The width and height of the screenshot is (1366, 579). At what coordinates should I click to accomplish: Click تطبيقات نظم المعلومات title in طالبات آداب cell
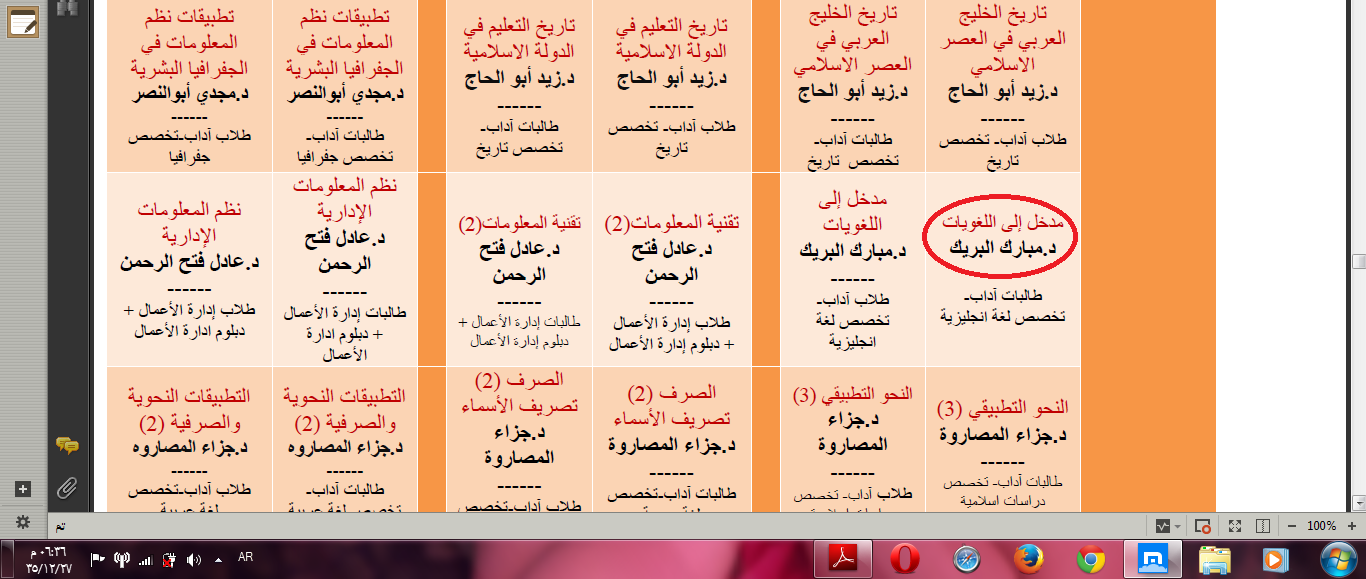click(x=346, y=41)
